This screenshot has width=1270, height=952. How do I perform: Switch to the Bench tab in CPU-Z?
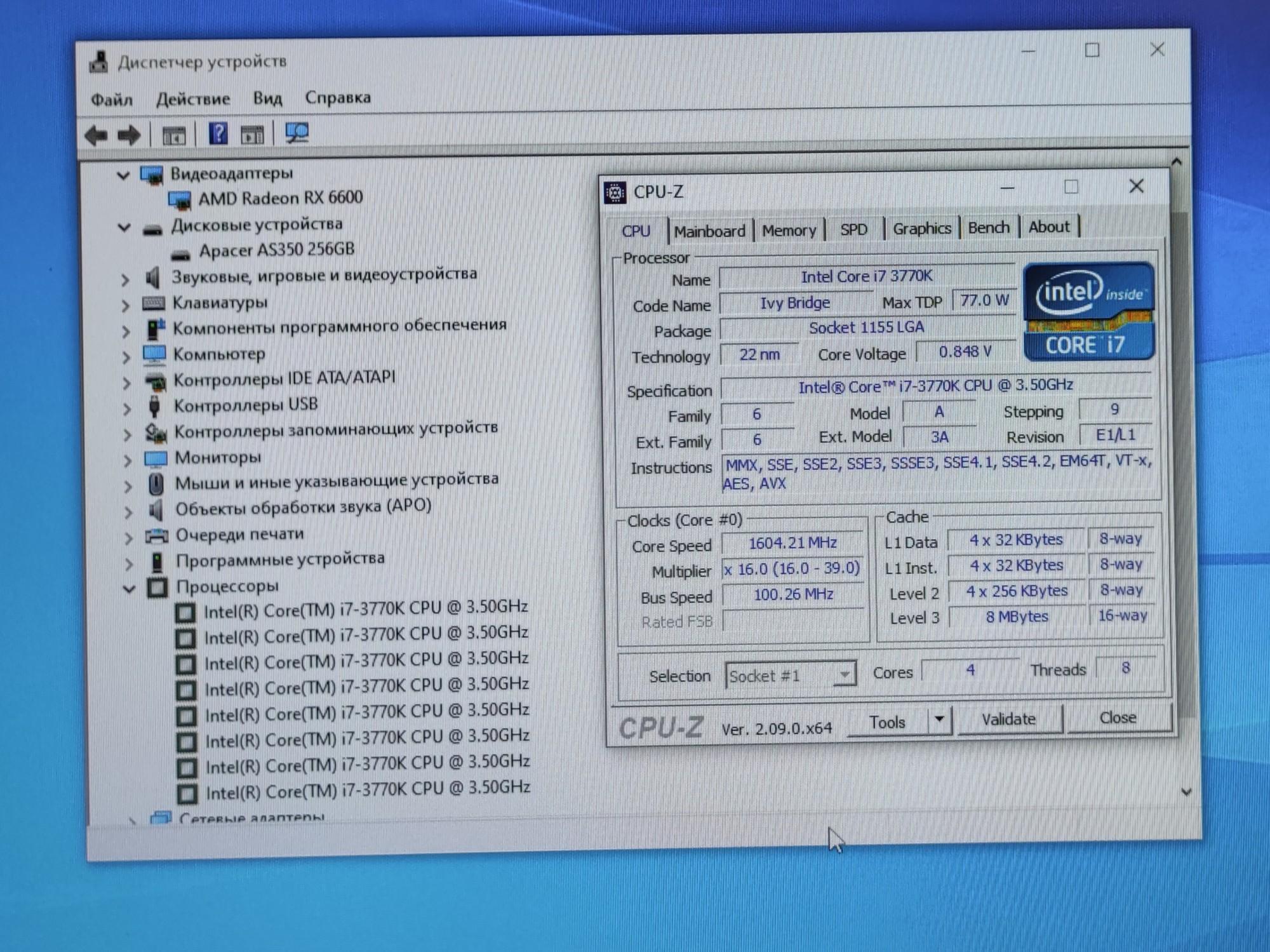pyautogui.click(x=989, y=227)
